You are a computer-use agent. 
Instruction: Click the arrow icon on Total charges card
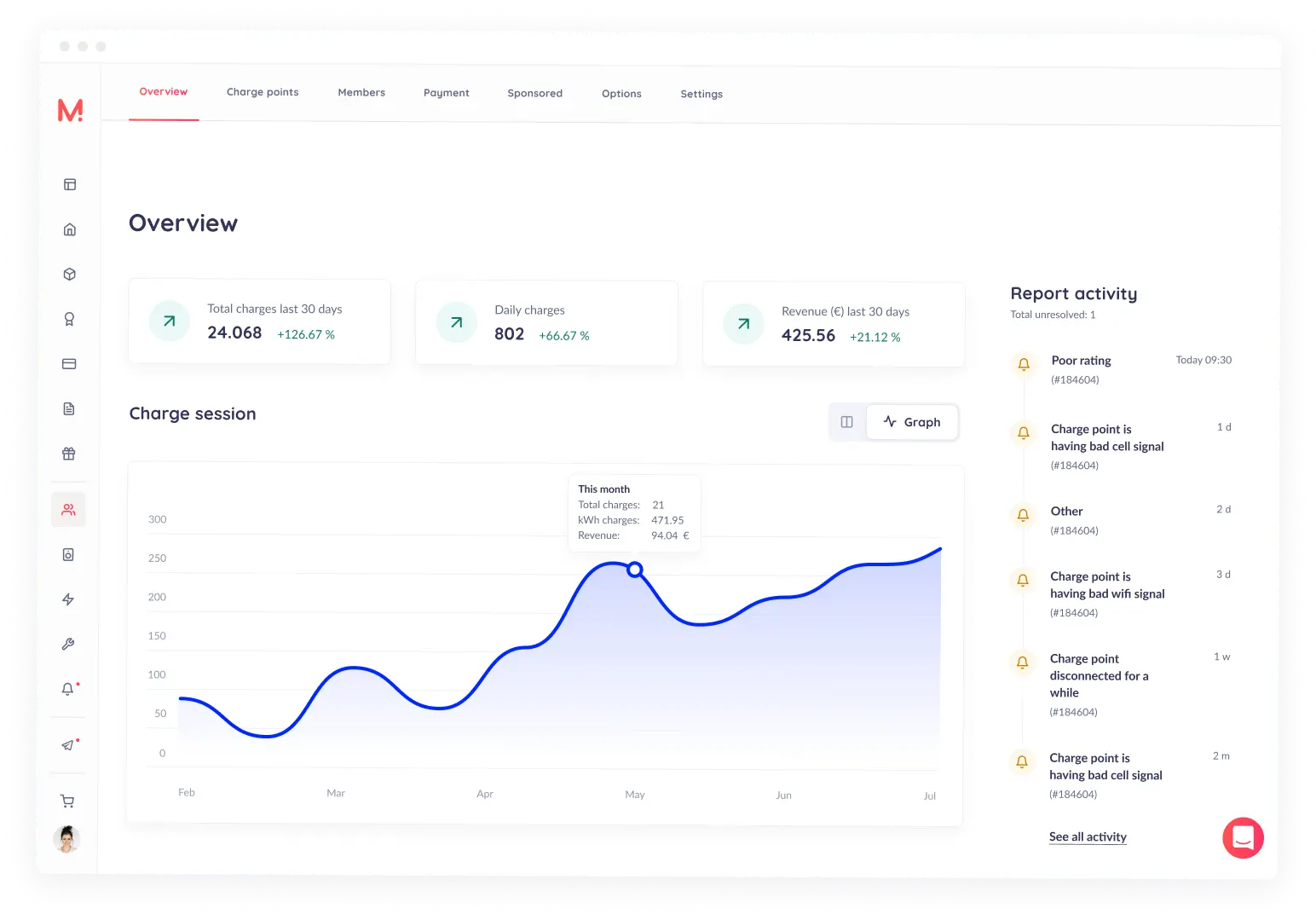point(170,321)
